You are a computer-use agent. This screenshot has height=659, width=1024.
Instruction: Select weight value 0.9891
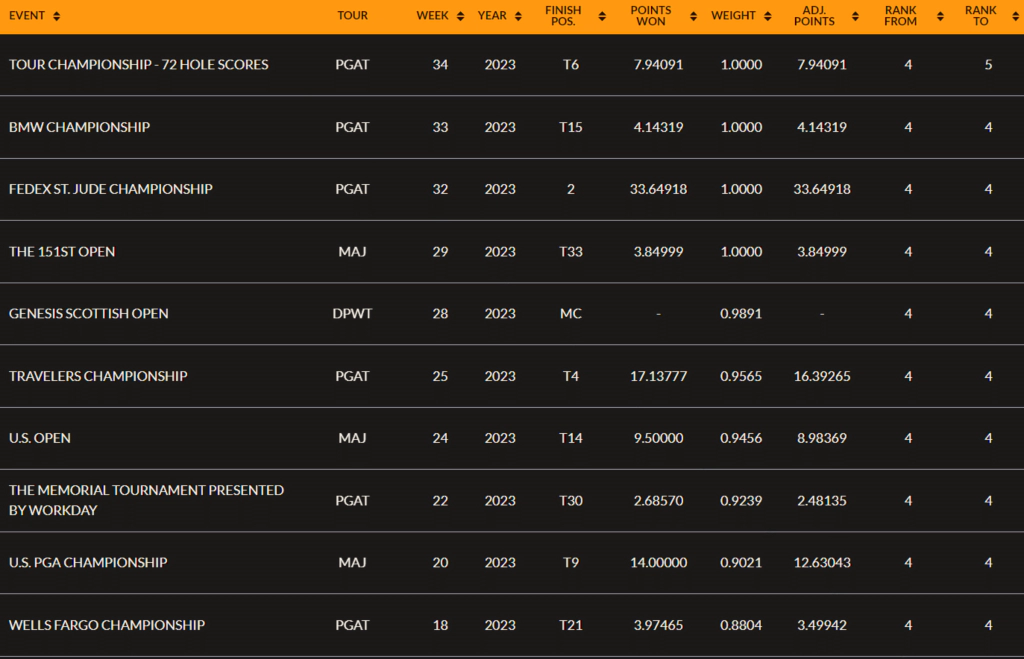(x=741, y=314)
